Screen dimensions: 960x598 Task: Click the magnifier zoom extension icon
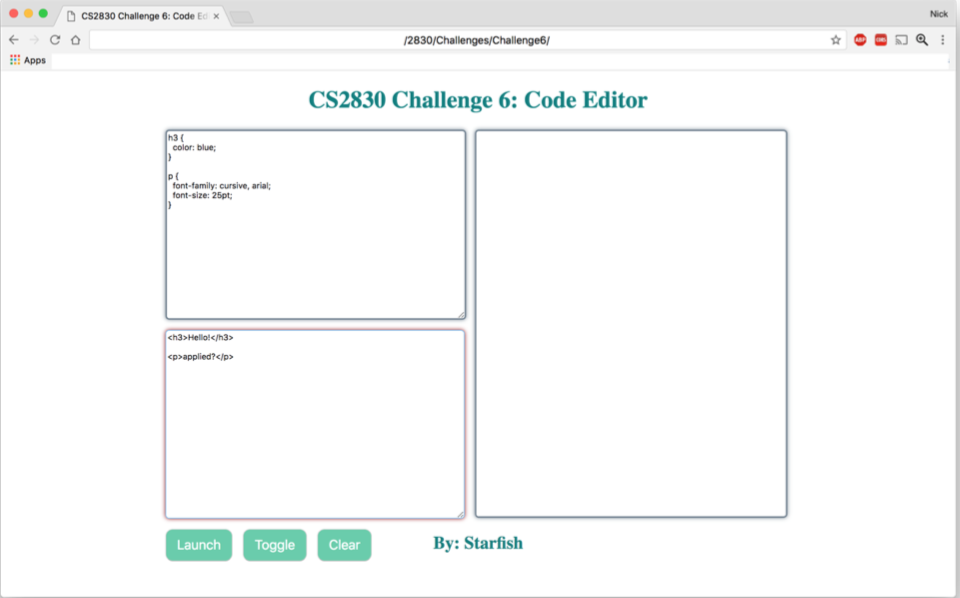coord(922,40)
